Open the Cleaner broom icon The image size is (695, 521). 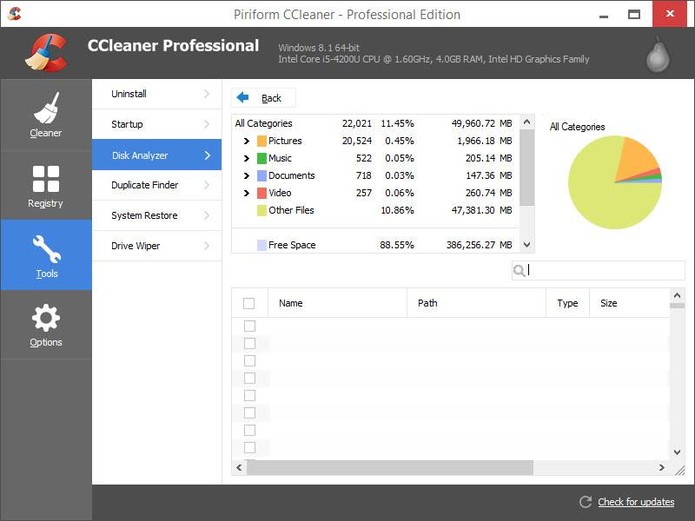point(45,108)
